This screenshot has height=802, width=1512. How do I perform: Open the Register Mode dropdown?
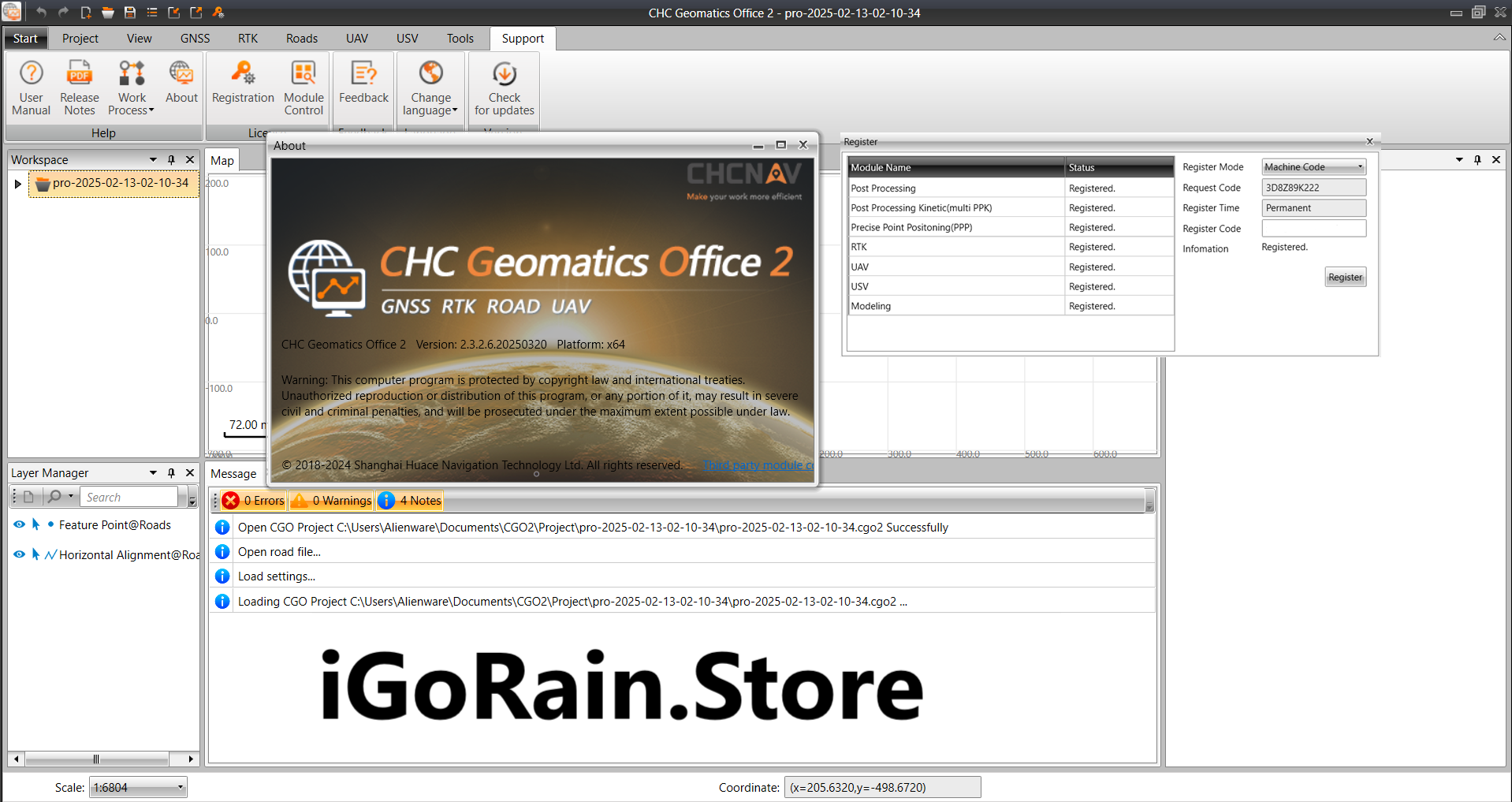click(1313, 167)
